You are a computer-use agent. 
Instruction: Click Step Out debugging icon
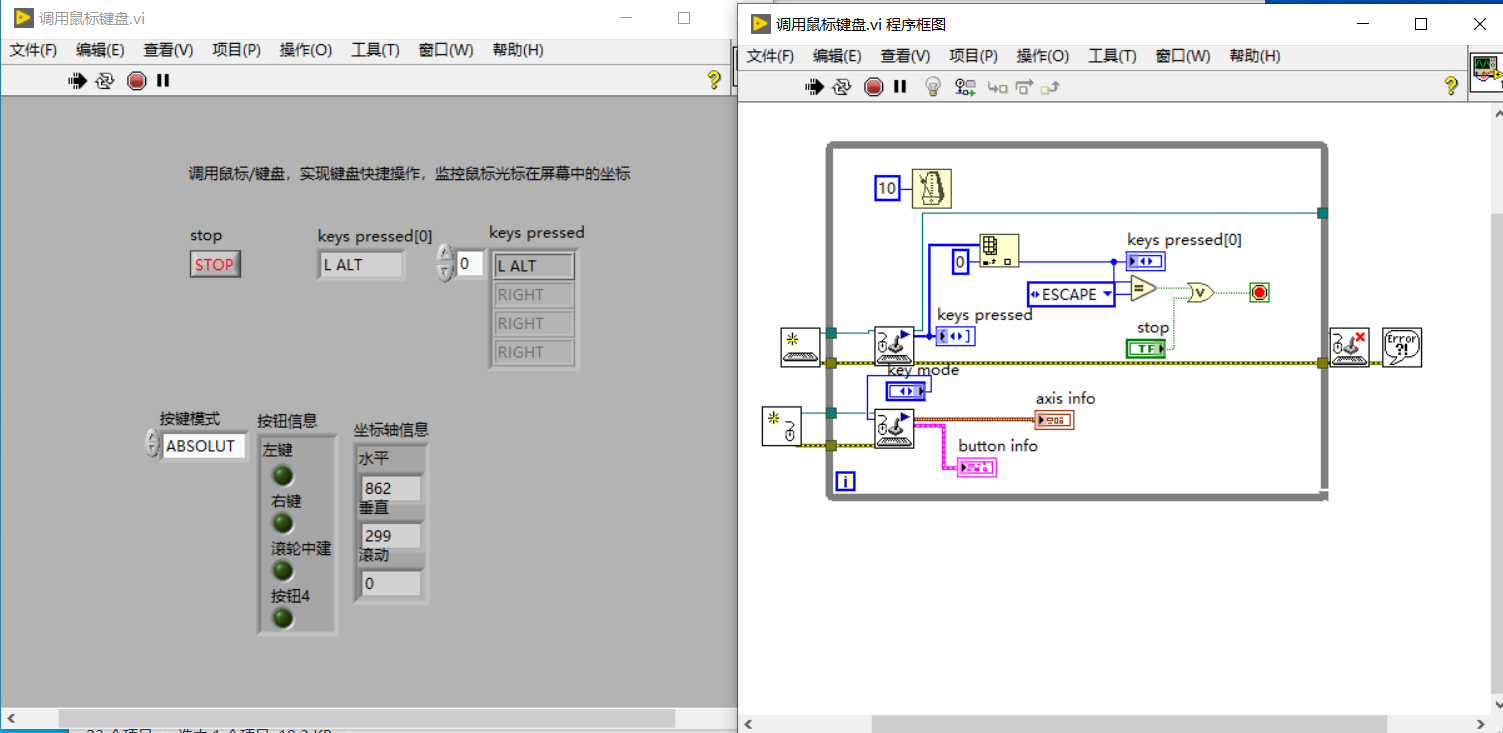click(x=1049, y=88)
